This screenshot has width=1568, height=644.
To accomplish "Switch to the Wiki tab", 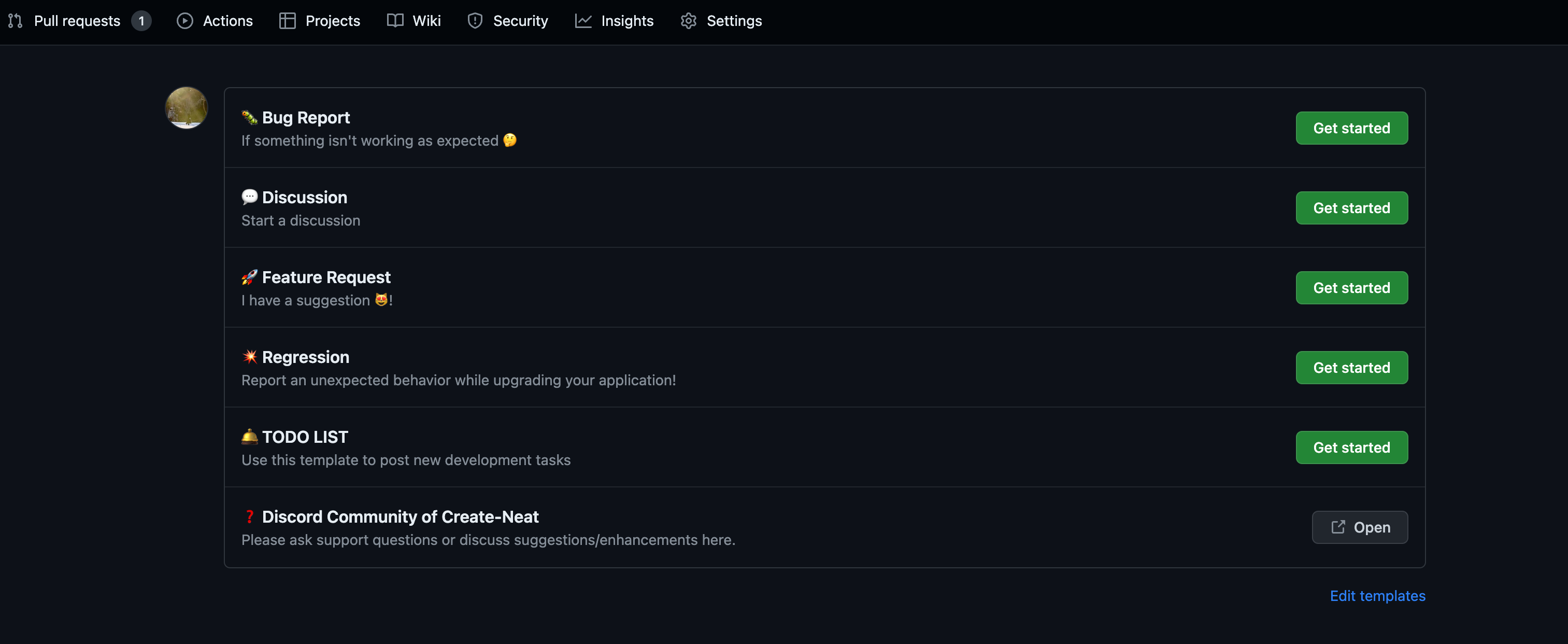I will (426, 21).
